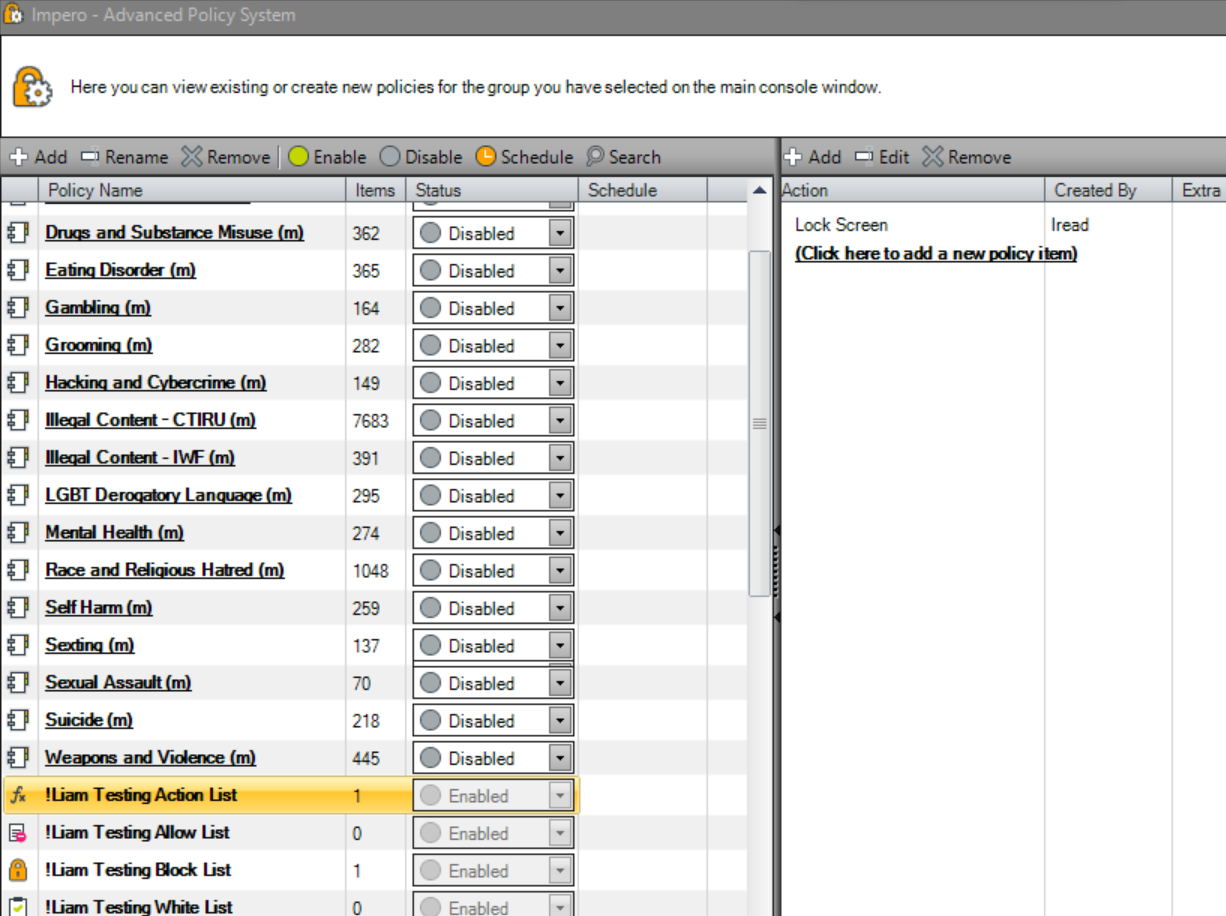Open the Illegal Content - IWF (m) policy link
1226x916 pixels.
140,458
